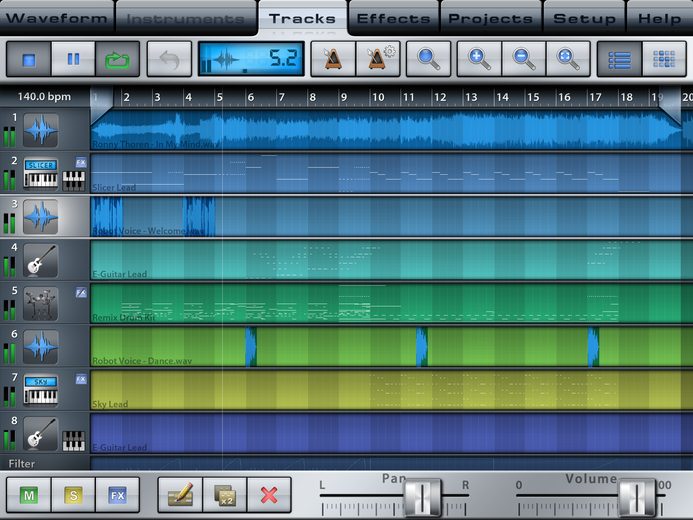The image size is (693, 520).
Task: Zoom out with the minus magnifier
Action: [x=524, y=59]
